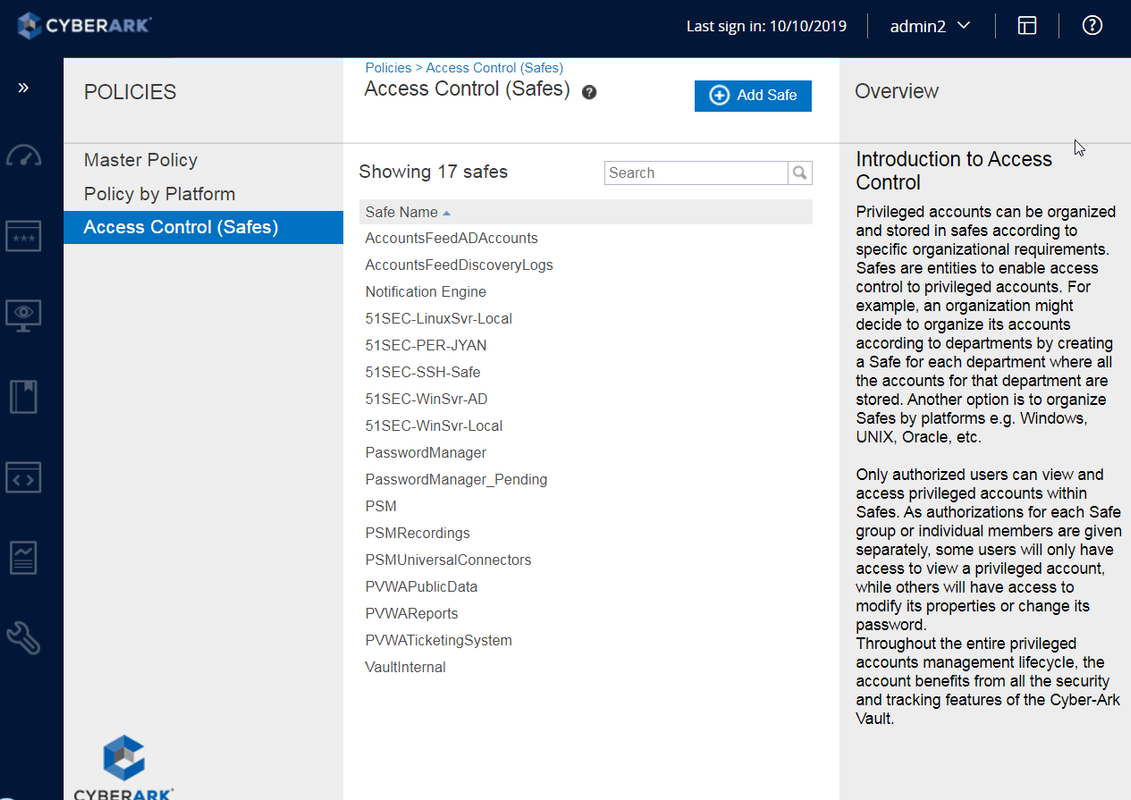Click the help icon beside the Access Control title
1131x800 pixels.
589,92
